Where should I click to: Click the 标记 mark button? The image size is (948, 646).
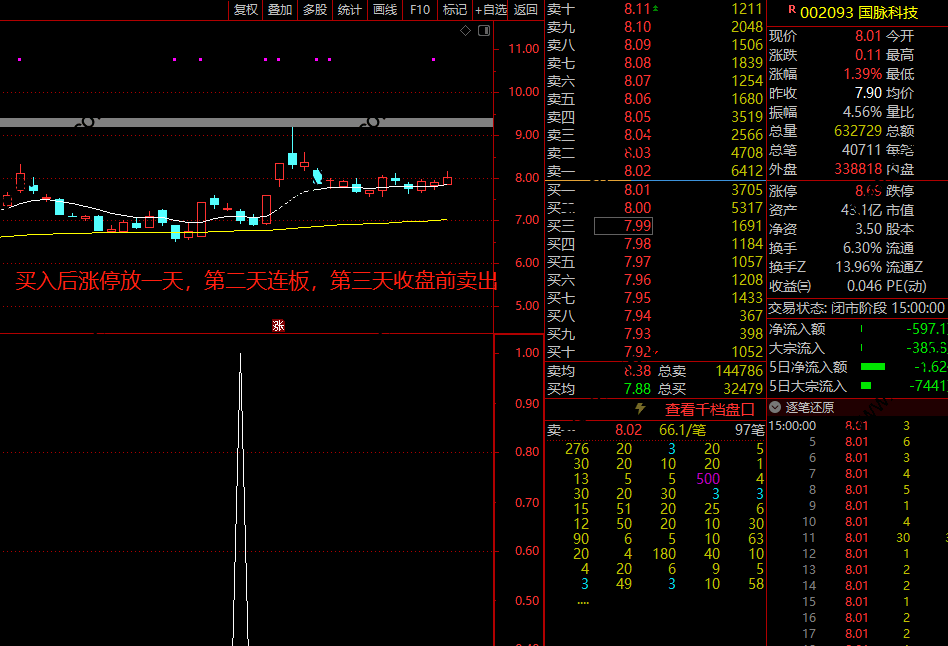[455, 10]
